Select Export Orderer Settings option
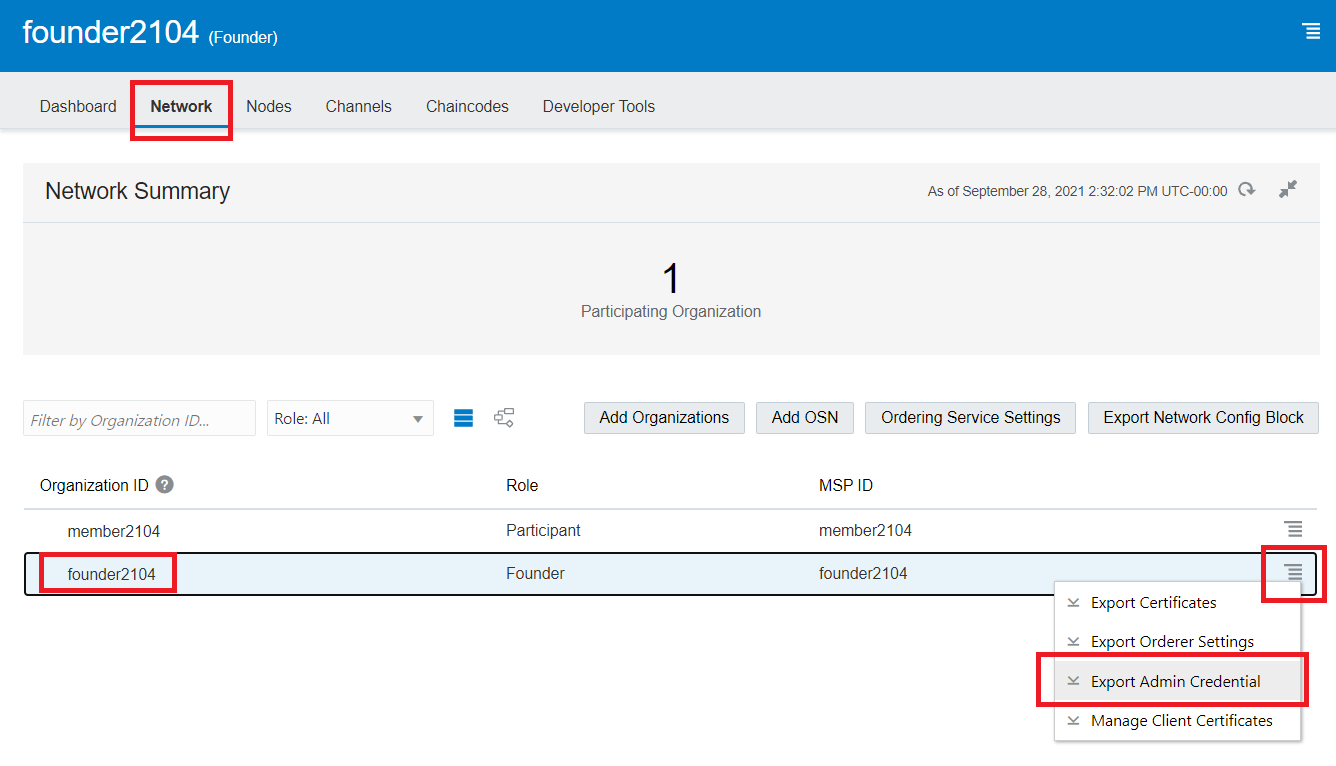The width and height of the screenshot is (1336, 766). pyautogui.click(x=1171, y=642)
